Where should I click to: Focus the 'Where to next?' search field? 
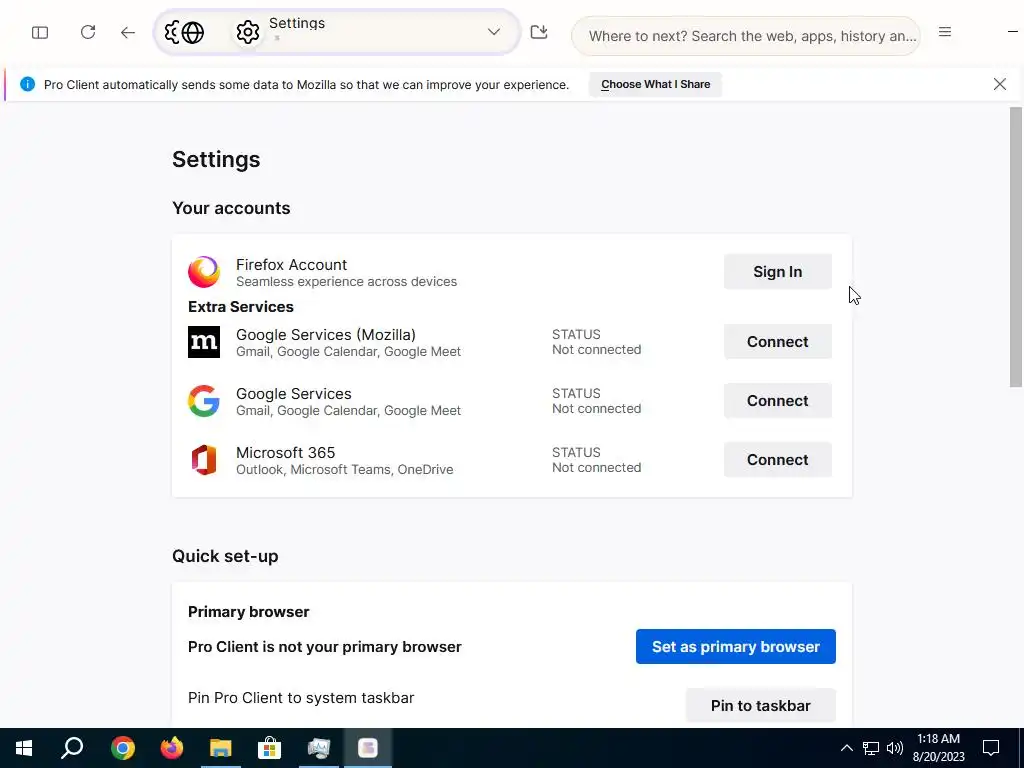pyautogui.click(x=746, y=36)
